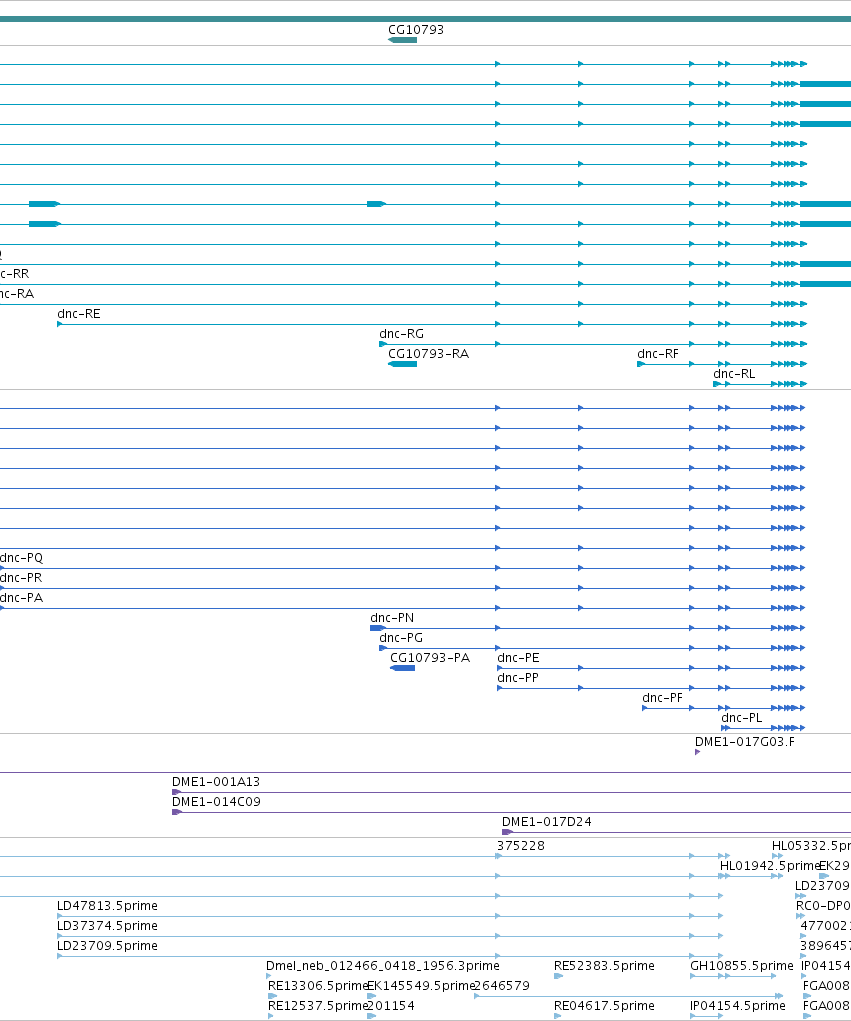Click the LD47813.5prime EST label
Screen dimensions: 851x1021
[x=107, y=906]
